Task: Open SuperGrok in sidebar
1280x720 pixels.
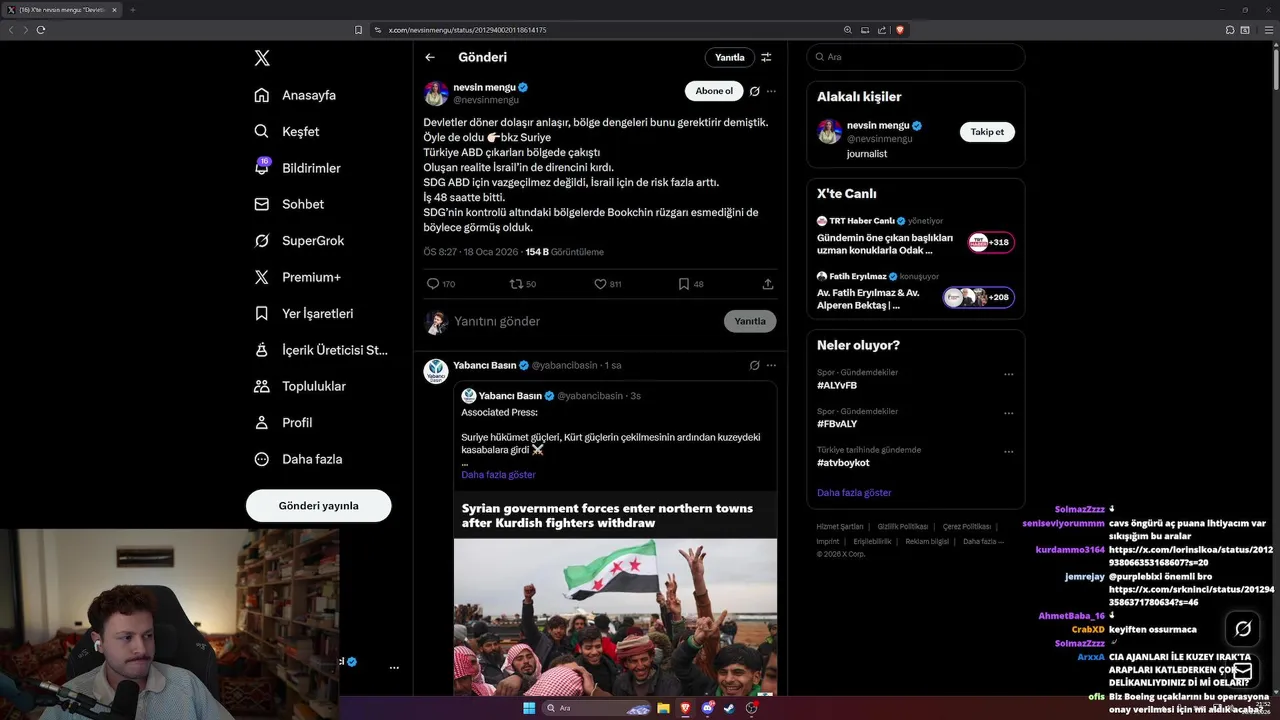Action: pyautogui.click(x=299, y=241)
